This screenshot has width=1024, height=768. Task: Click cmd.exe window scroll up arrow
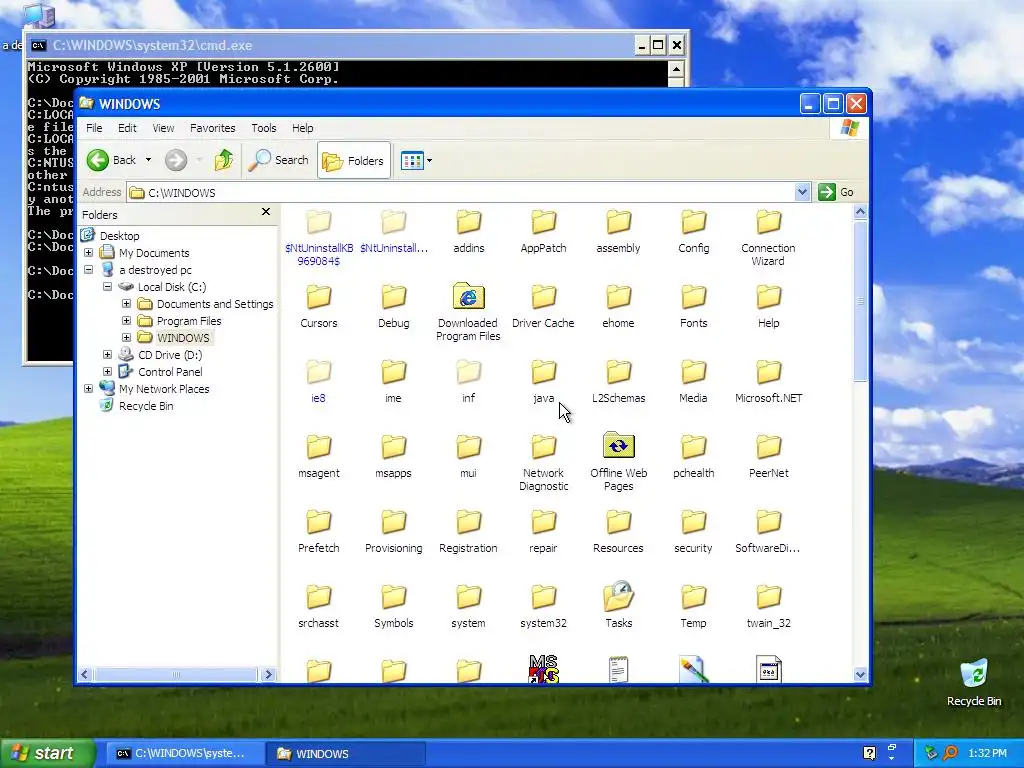click(676, 69)
